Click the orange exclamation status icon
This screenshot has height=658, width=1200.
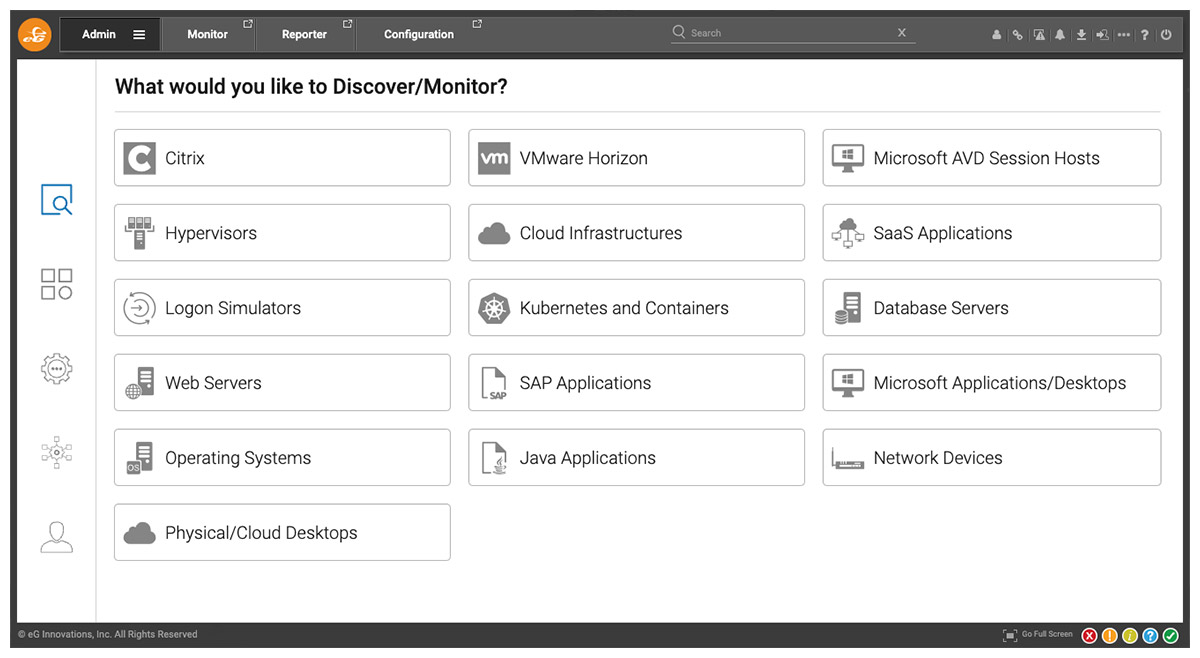point(1110,636)
